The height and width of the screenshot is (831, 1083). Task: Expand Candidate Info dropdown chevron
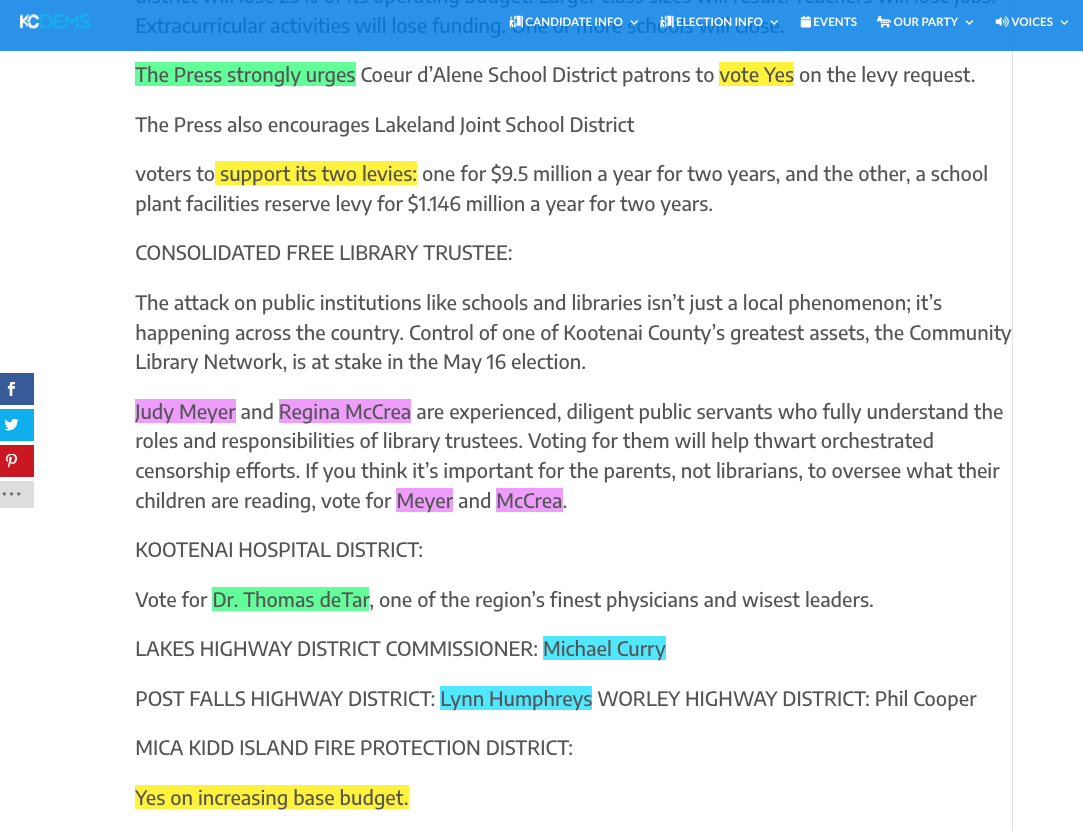(x=634, y=23)
